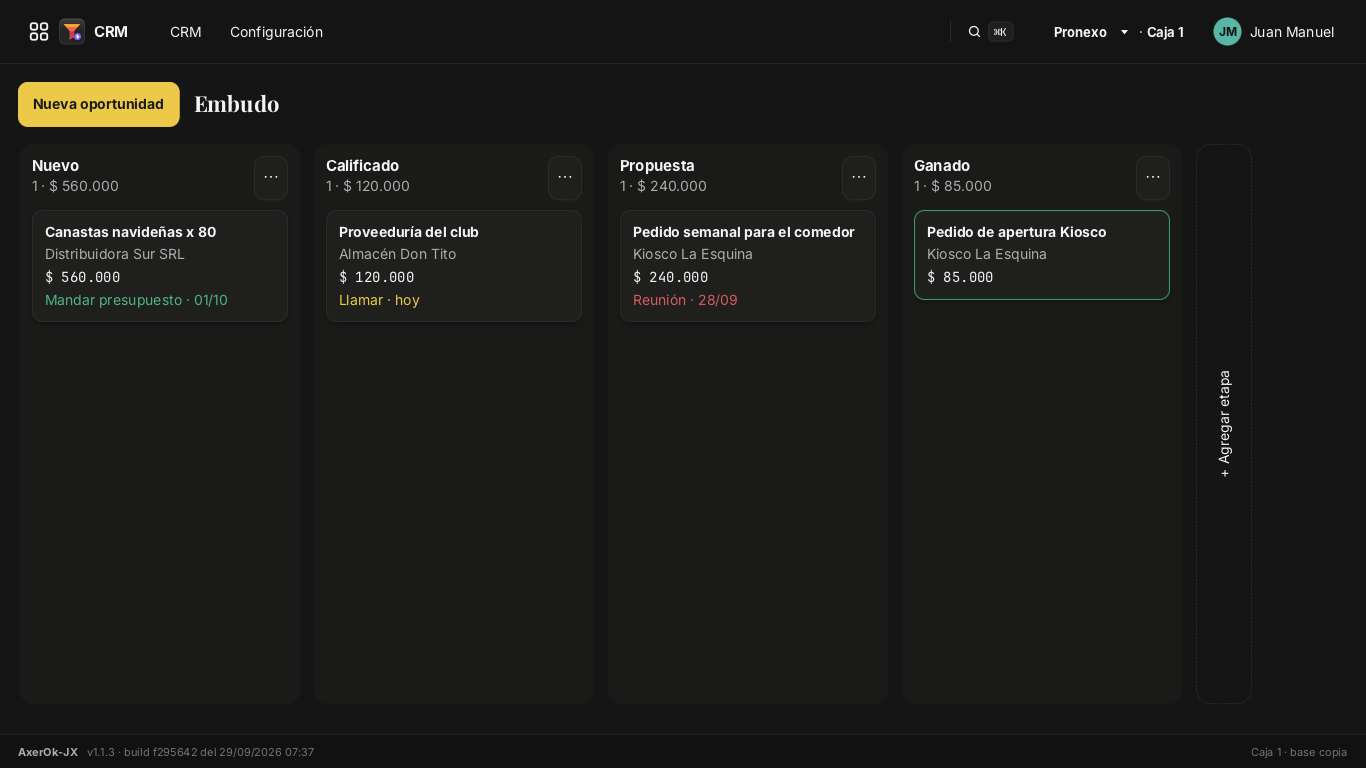The width and height of the screenshot is (1366, 768).
Task: Click the 'Mandar presupuesto · 01/10' activity
Action: (x=136, y=300)
